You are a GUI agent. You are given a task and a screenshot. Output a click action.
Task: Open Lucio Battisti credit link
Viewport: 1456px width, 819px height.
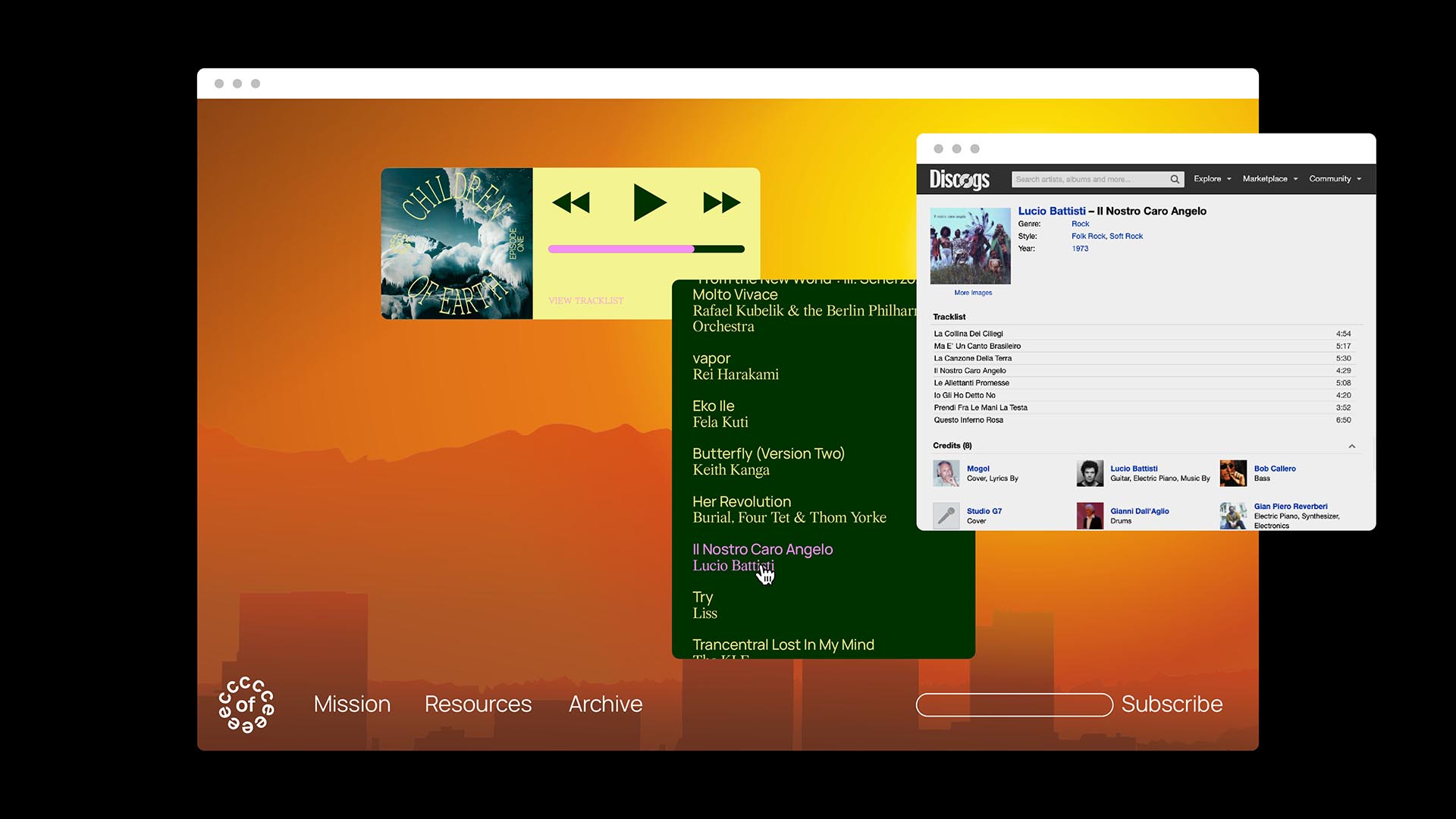[x=1134, y=469]
